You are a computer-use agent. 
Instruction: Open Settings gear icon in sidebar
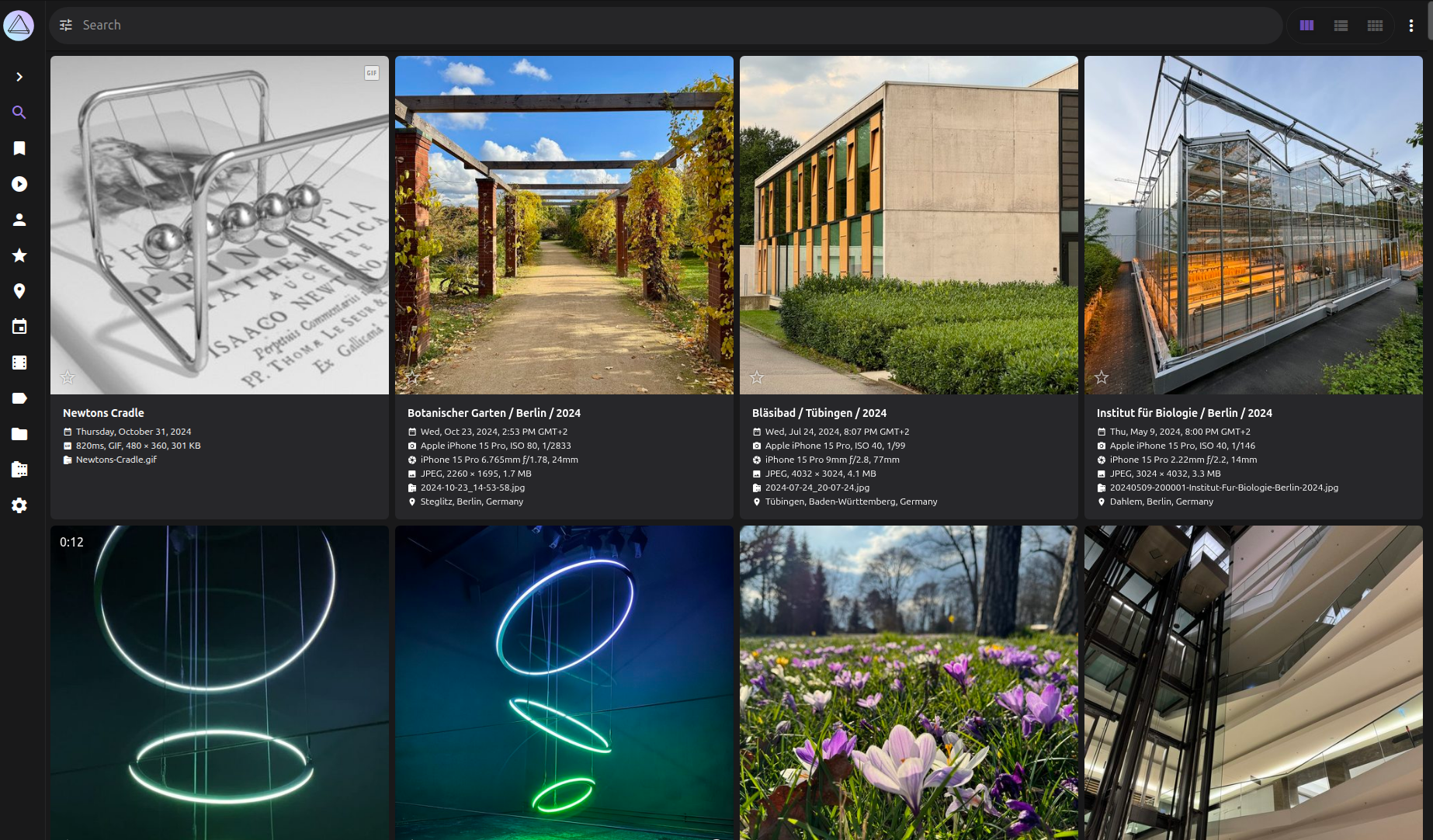click(19, 505)
